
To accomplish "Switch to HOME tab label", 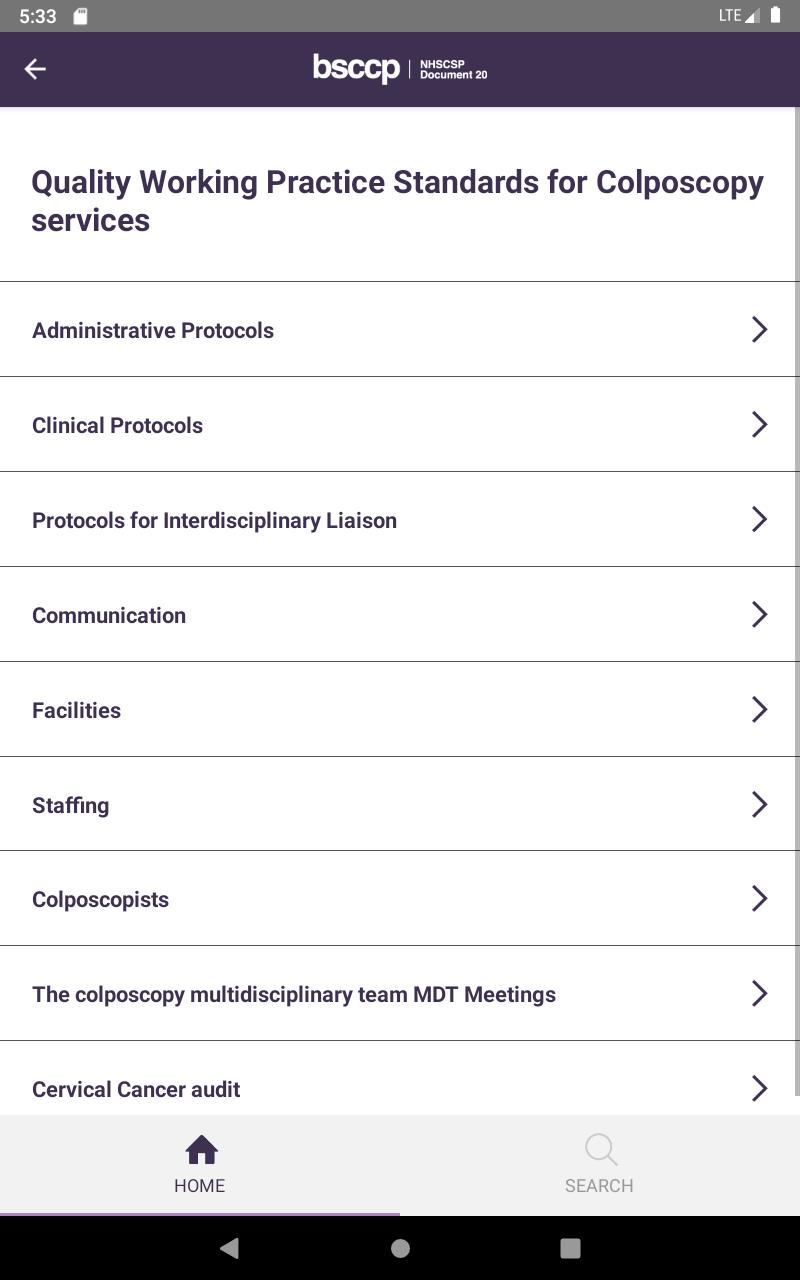I will pyautogui.click(x=199, y=1186).
